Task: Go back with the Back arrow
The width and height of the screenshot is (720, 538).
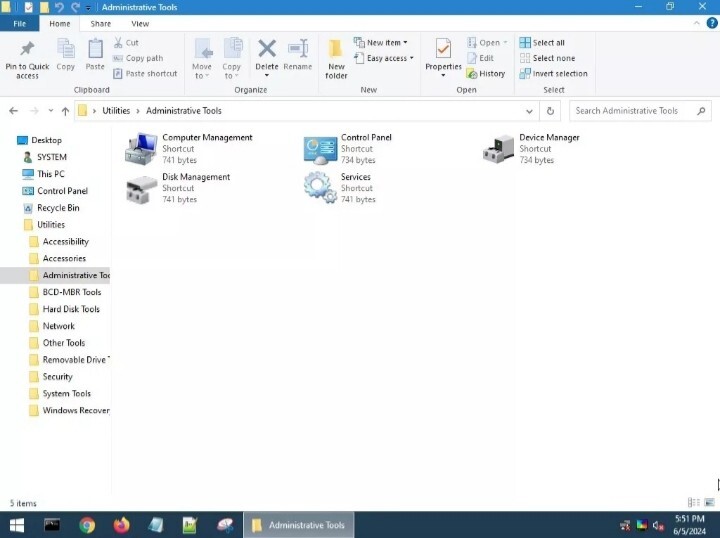Action: (14, 111)
